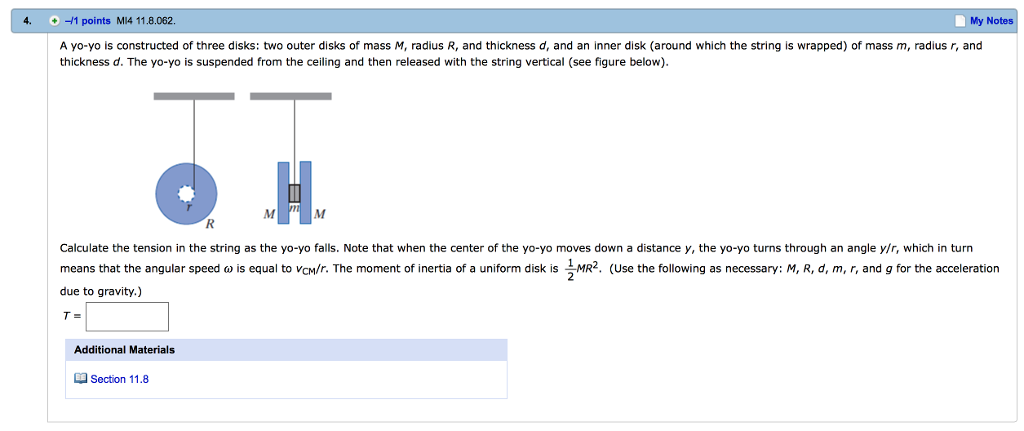Focus the T = answer input field
The width and height of the screenshot is (1024, 431).
point(127,316)
